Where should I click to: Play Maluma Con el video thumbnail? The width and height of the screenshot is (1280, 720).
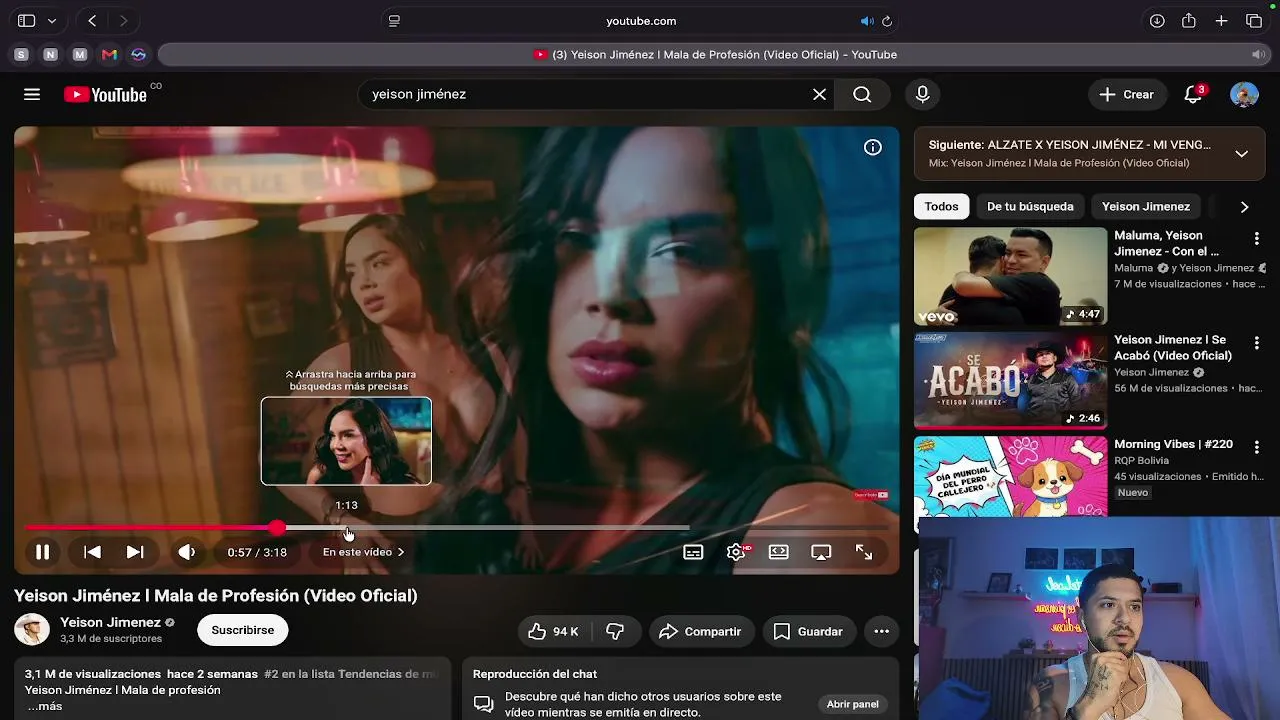[x=1010, y=276]
